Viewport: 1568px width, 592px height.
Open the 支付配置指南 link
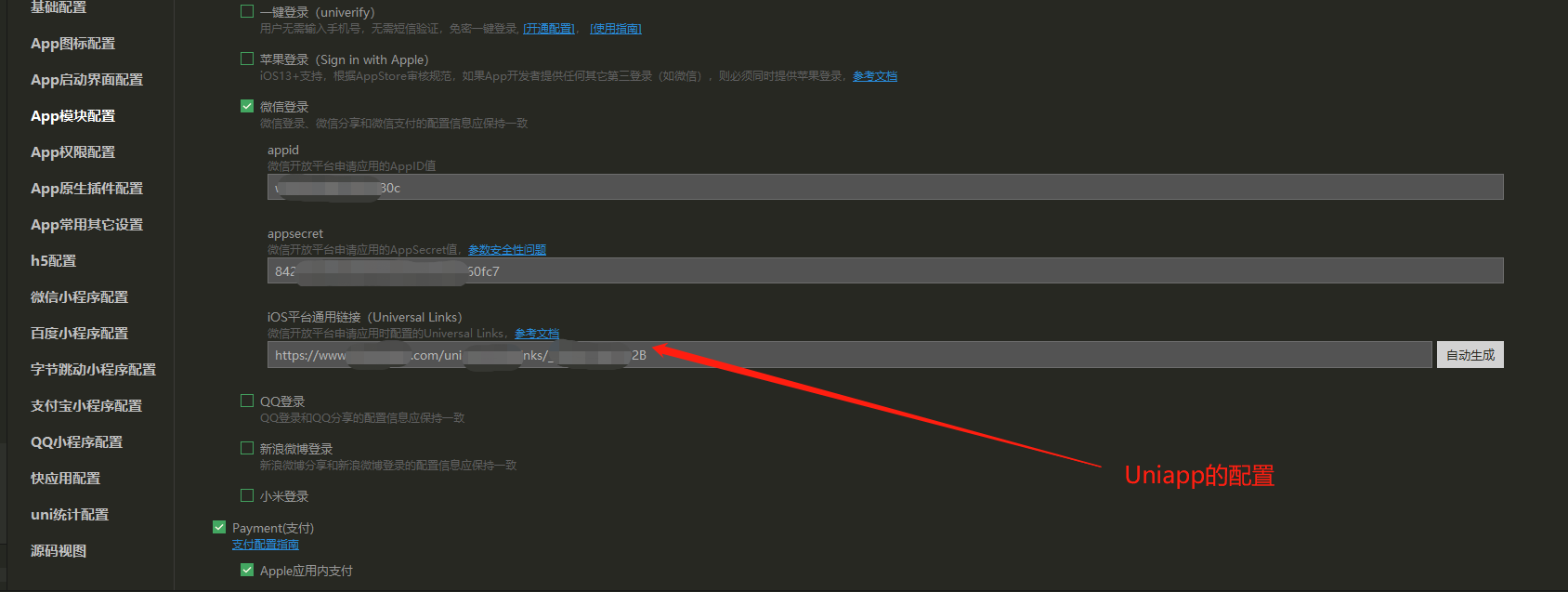tap(266, 545)
